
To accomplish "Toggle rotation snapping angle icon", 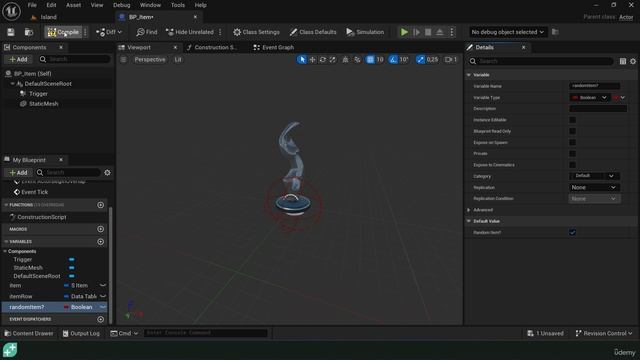I will click(x=393, y=60).
